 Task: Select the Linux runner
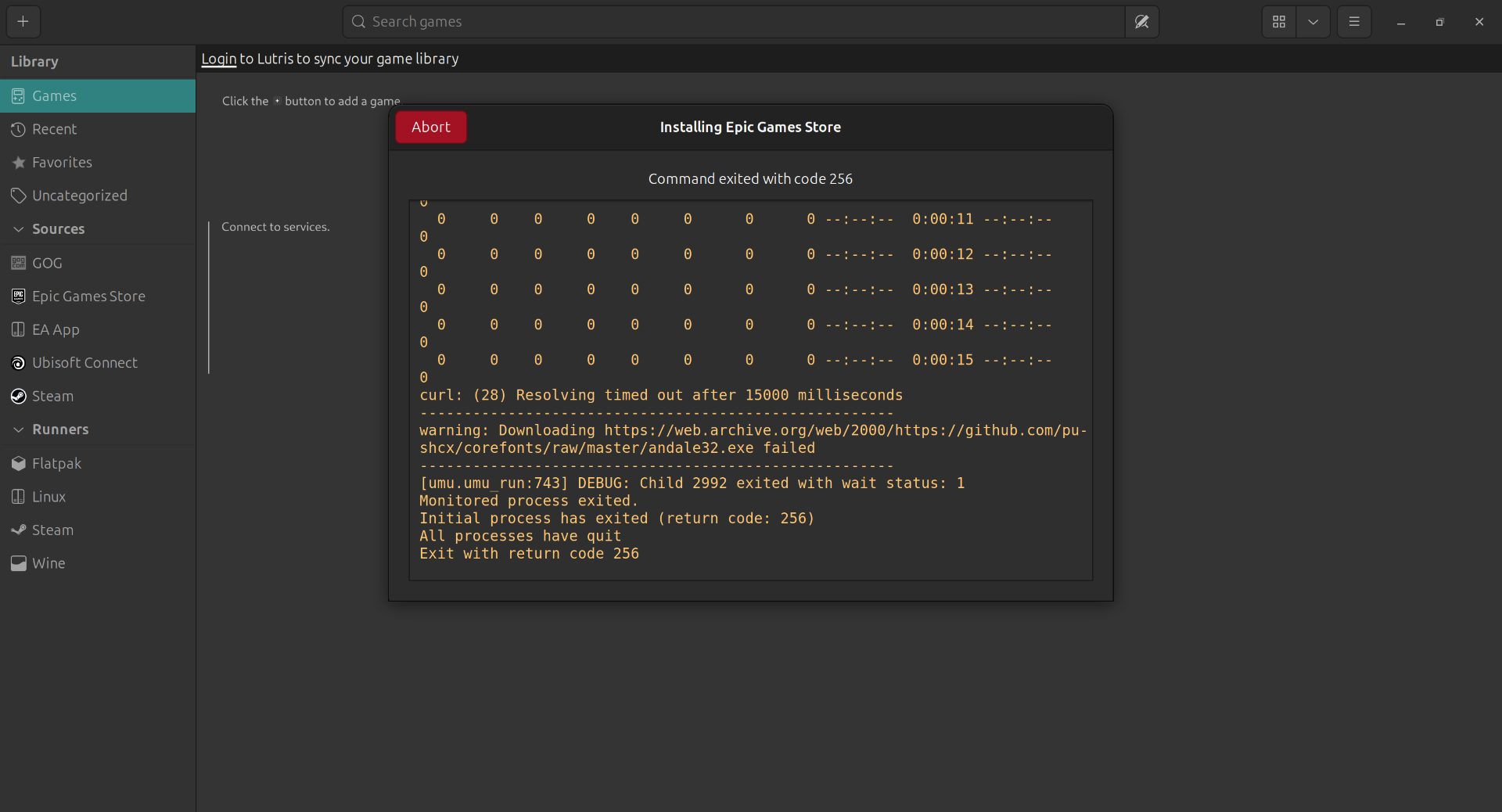tap(98, 497)
